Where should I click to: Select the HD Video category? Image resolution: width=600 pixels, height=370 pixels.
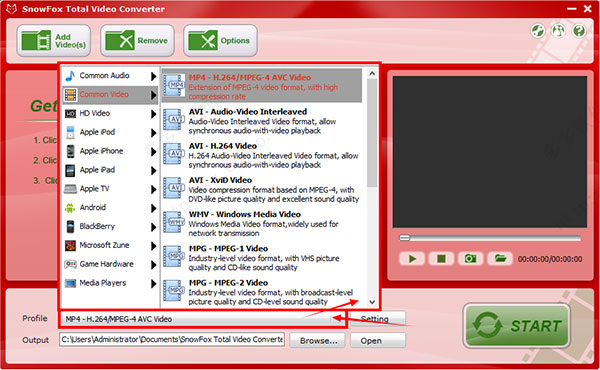[x=110, y=113]
